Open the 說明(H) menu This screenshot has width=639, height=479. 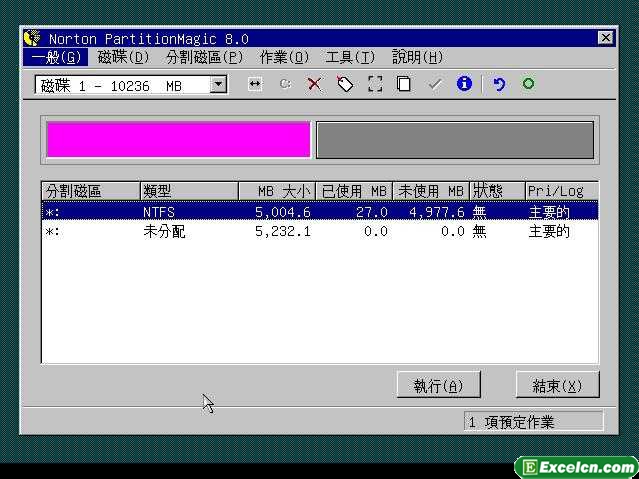(417, 57)
